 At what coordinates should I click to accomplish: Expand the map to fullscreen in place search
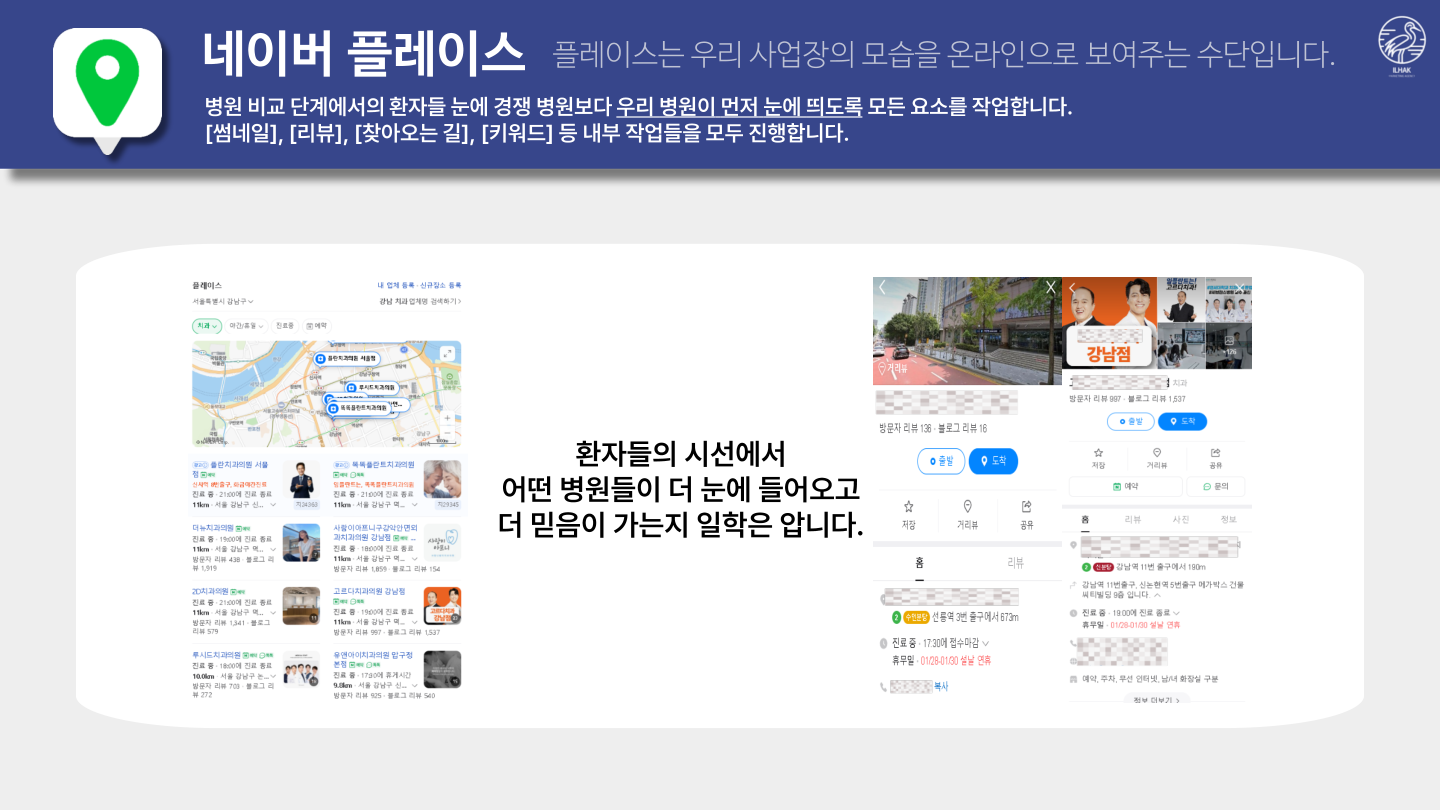pos(447,353)
